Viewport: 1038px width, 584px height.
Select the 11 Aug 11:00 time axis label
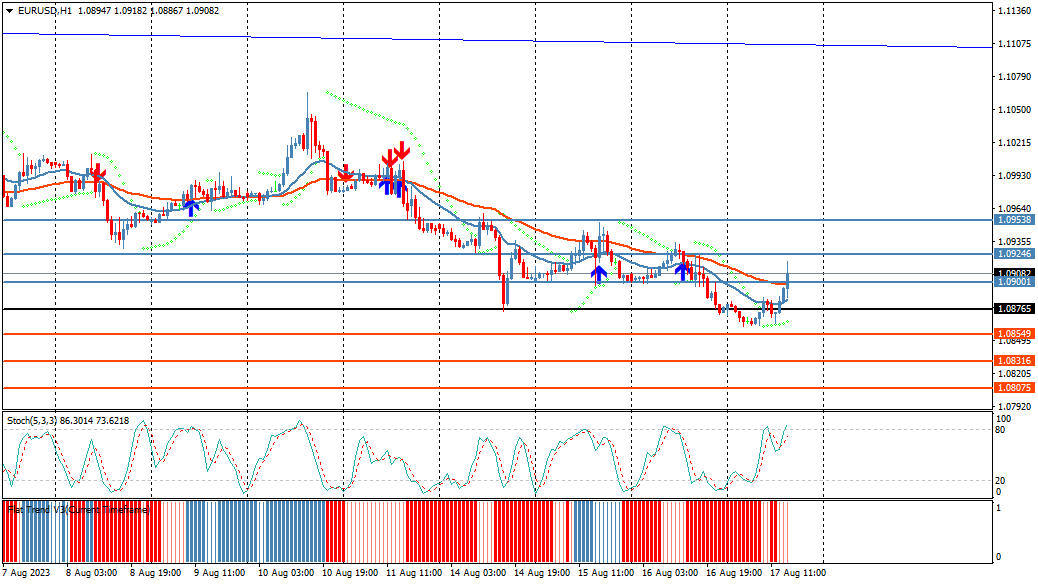[414, 573]
